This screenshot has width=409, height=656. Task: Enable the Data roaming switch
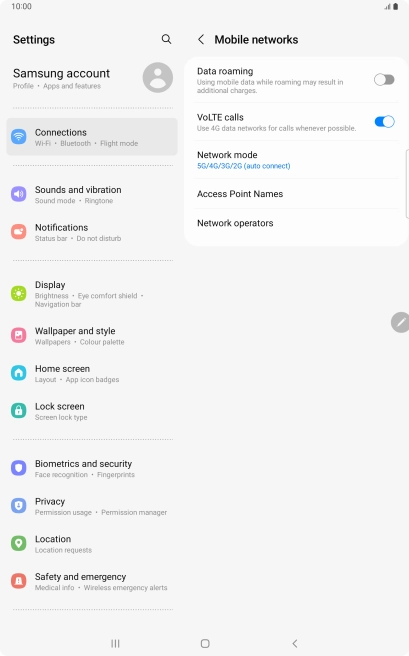pyautogui.click(x=384, y=79)
